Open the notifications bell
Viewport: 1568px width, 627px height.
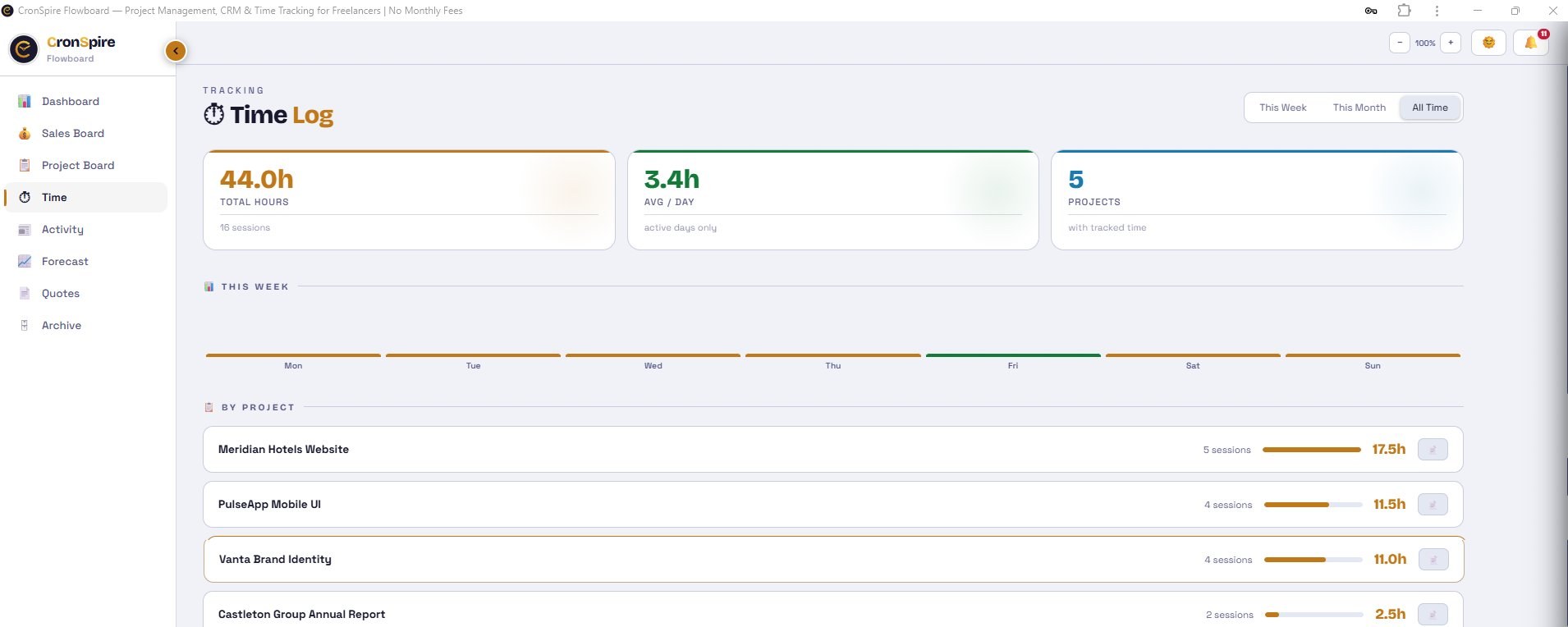coord(1531,43)
